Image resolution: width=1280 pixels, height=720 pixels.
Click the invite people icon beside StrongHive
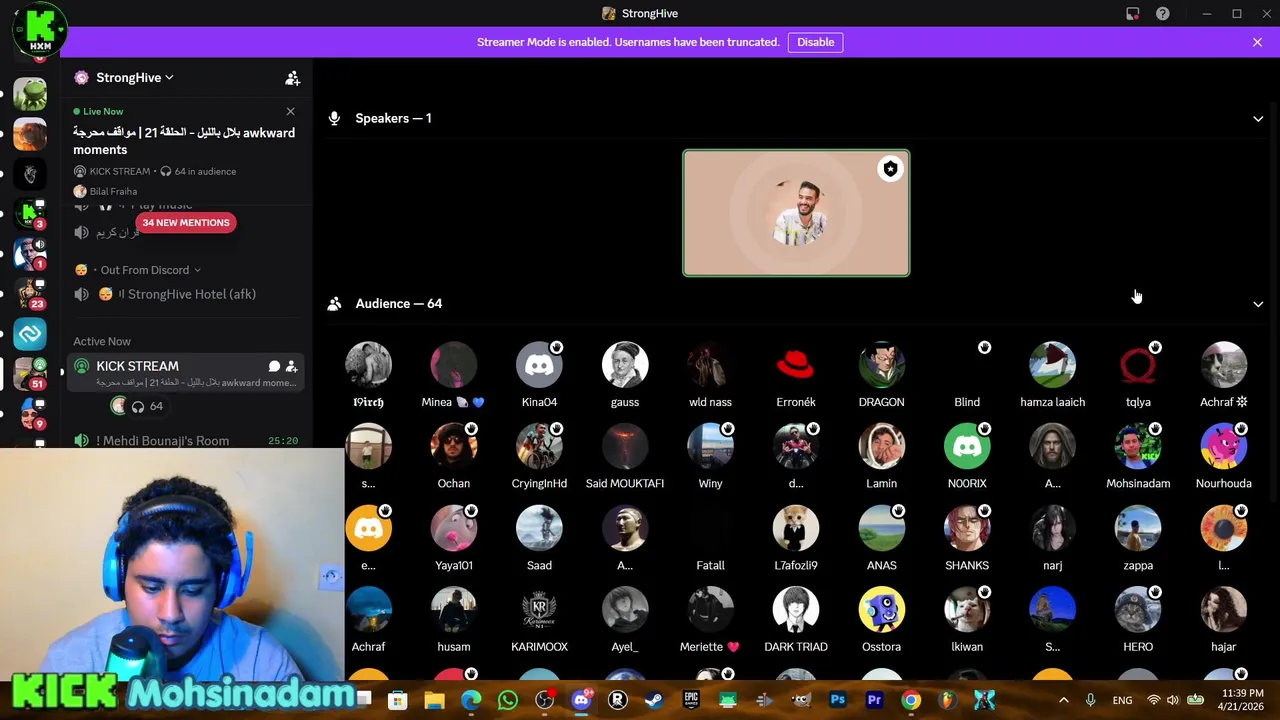292,78
